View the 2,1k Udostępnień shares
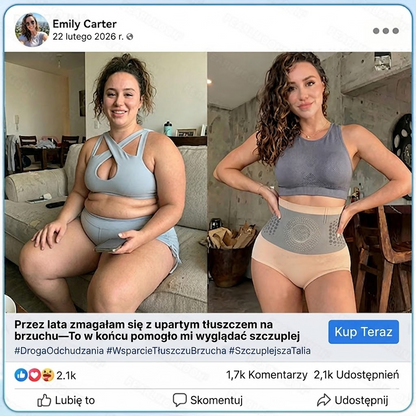 (356, 375)
